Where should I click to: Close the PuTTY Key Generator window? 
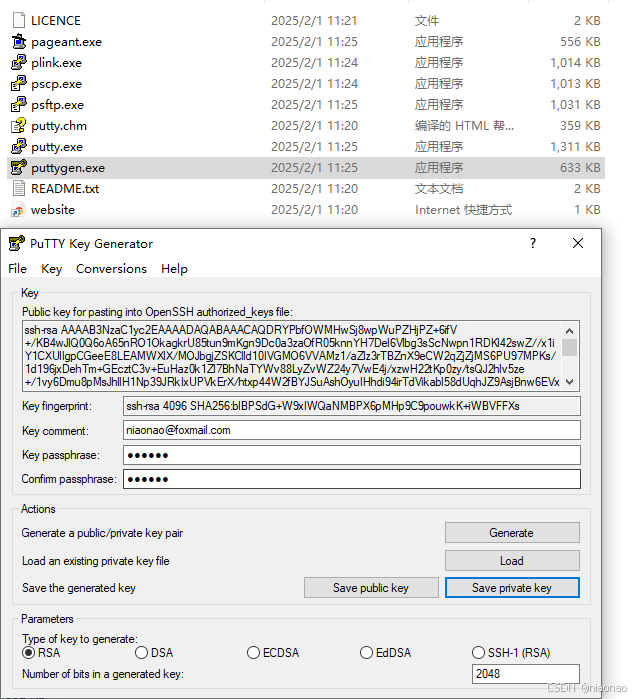tap(578, 243)
